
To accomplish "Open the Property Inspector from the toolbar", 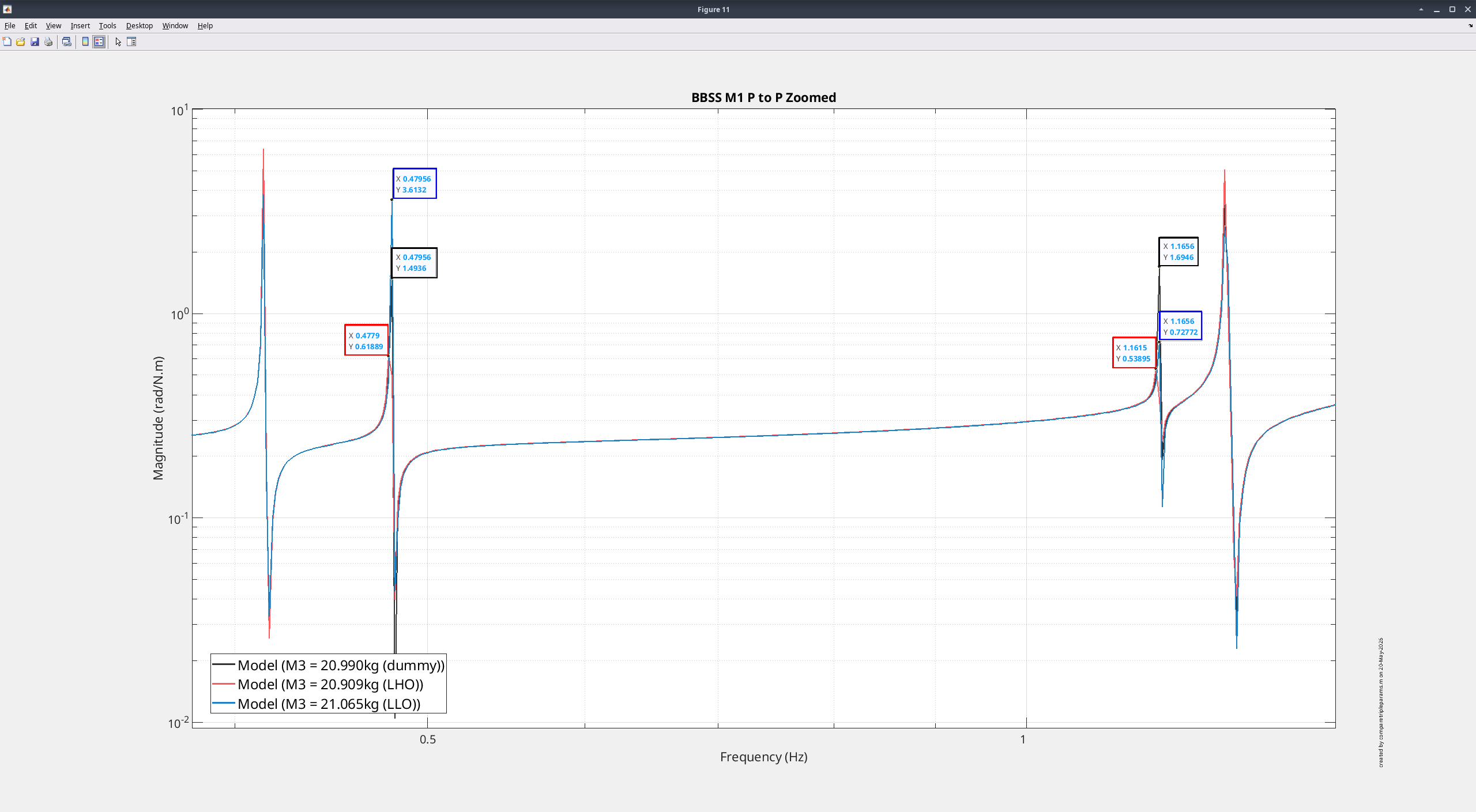I will tap(131, 41).
